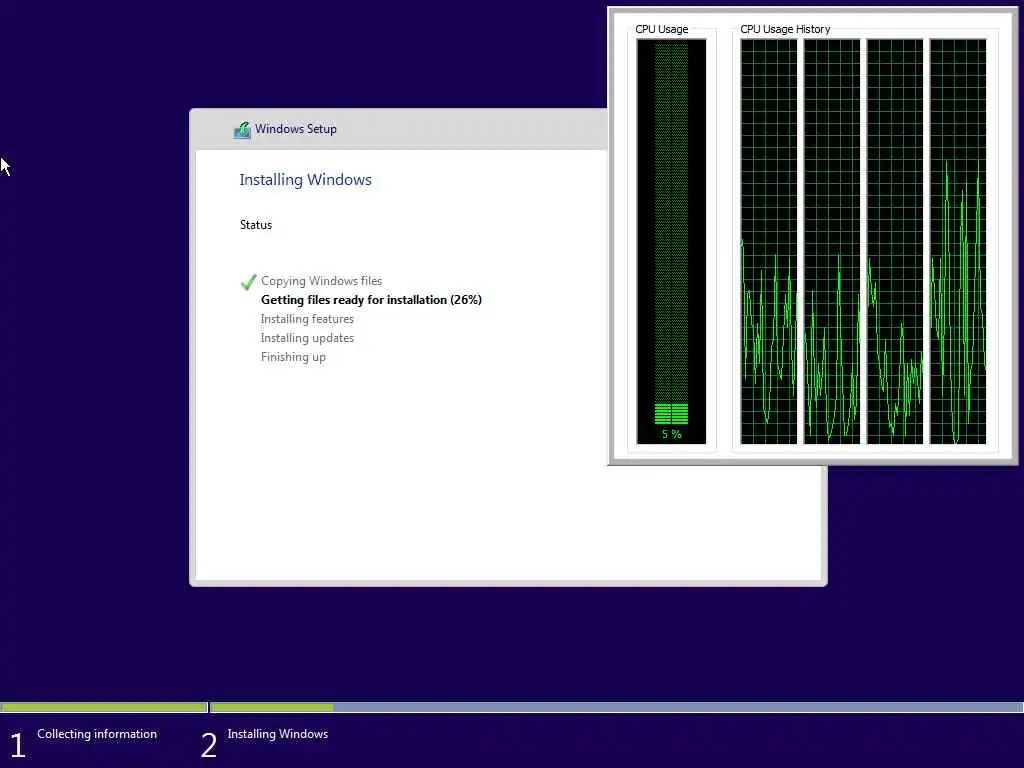
Task: Click the 'CPU Usage History' label
Action: point(785,29)
